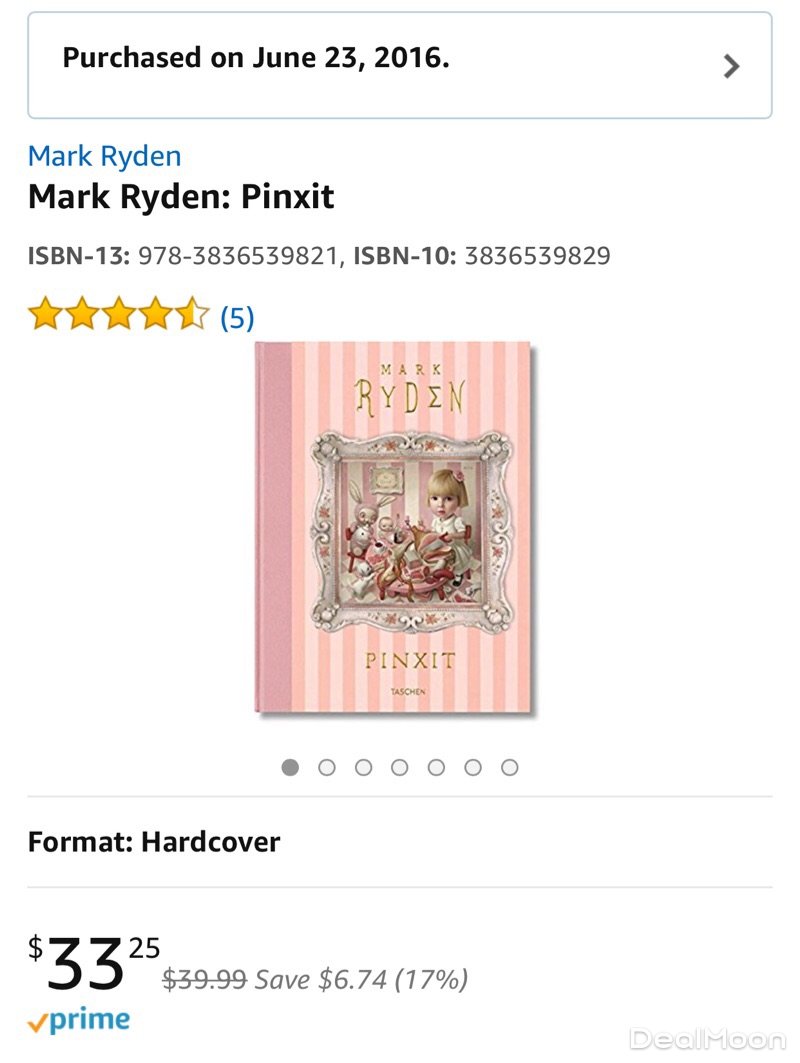Select the fourth image carousel dot
Screen dimensions: 800x1063
[x=400, y=768]
